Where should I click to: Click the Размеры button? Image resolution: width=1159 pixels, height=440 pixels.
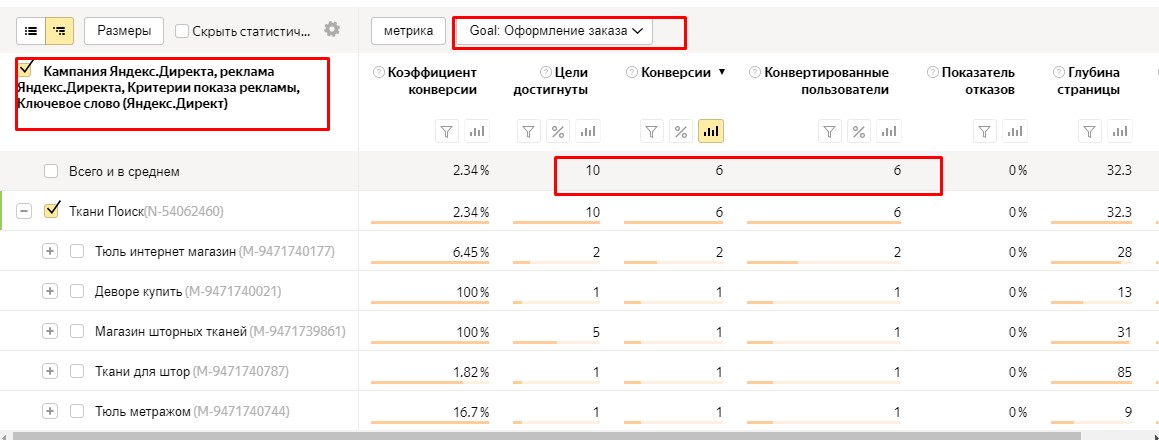click(124, 31)
